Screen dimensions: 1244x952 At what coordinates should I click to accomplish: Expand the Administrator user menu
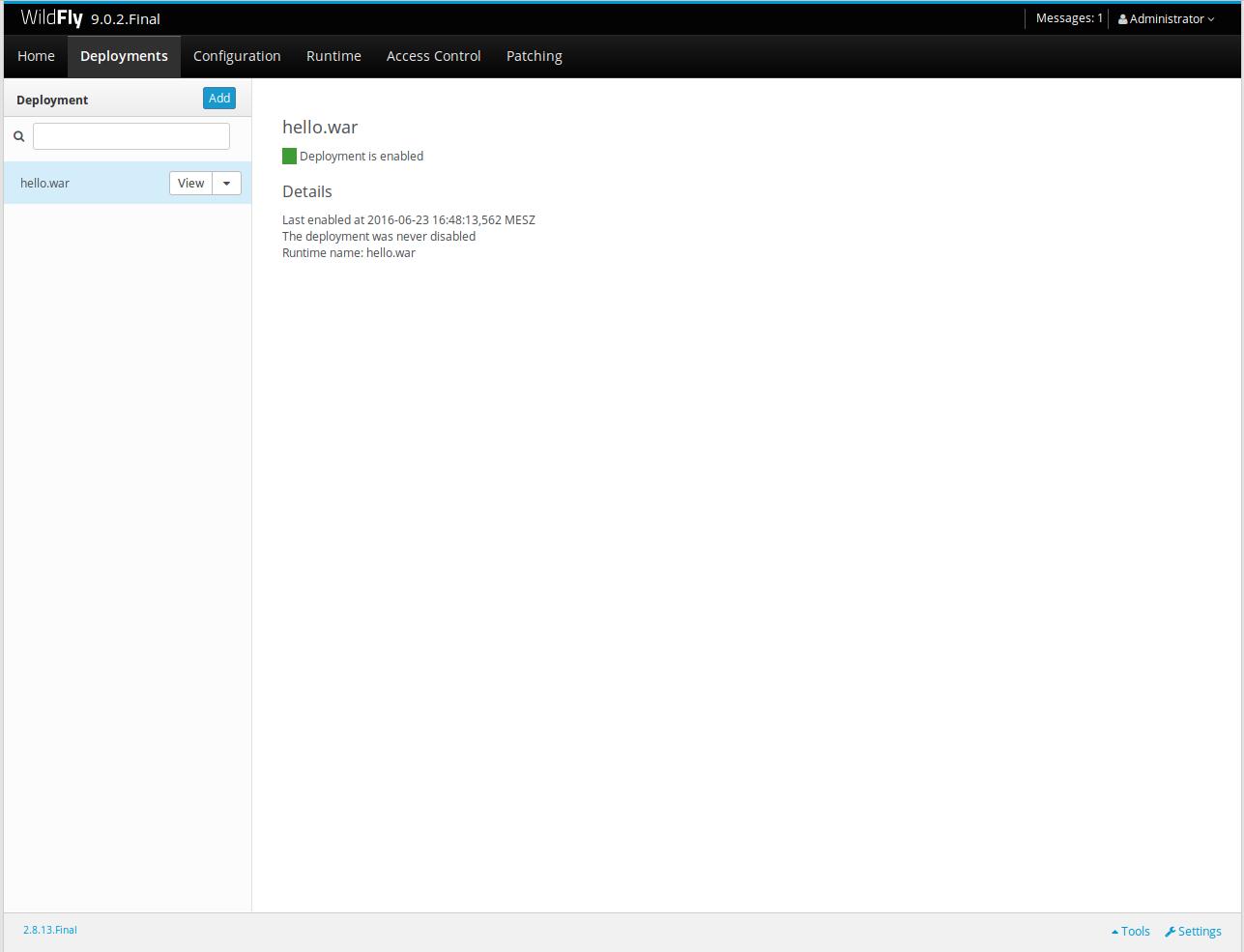coord(1166,18)
